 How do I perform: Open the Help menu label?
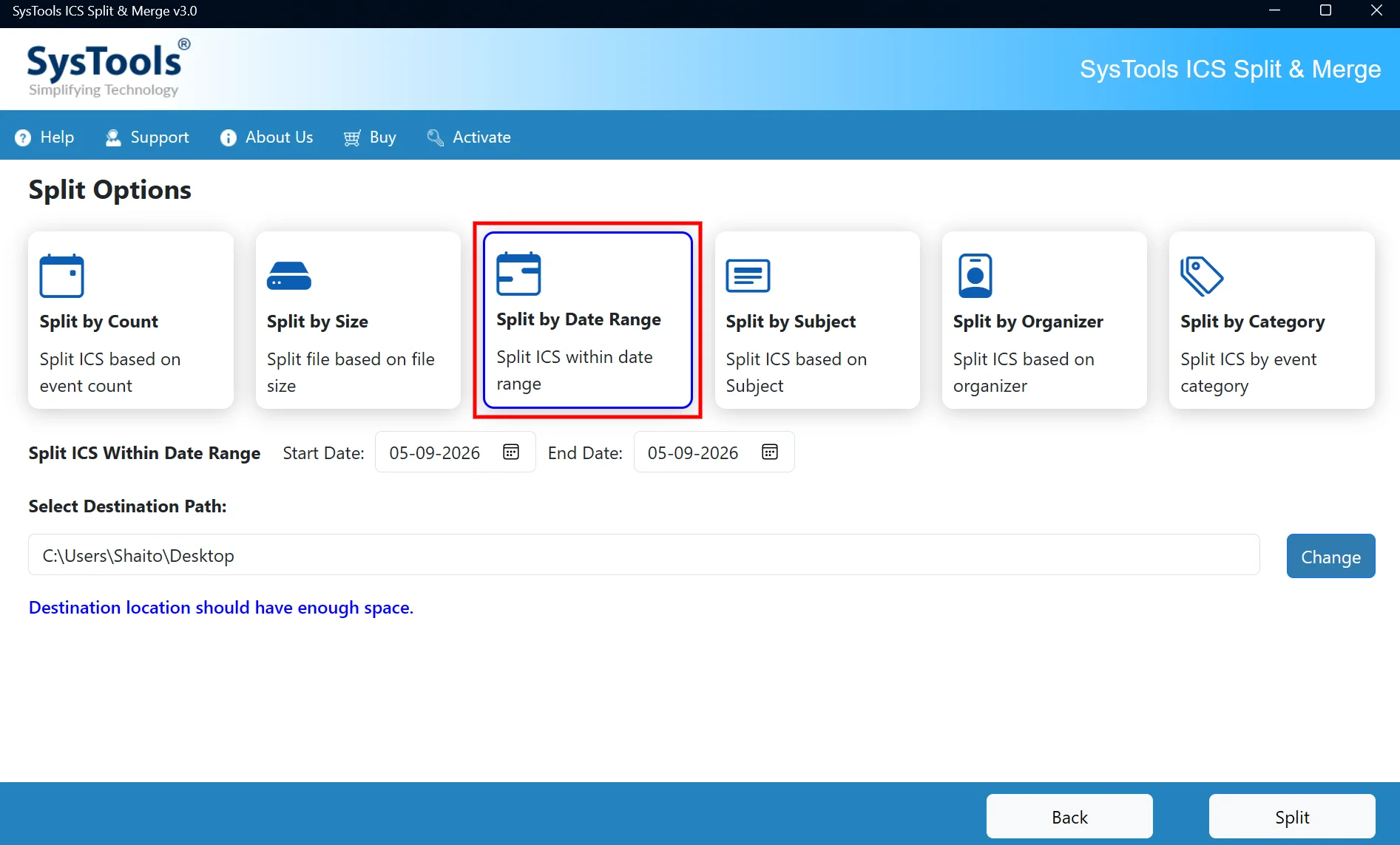pyautogui.click(x=57, y=138)
